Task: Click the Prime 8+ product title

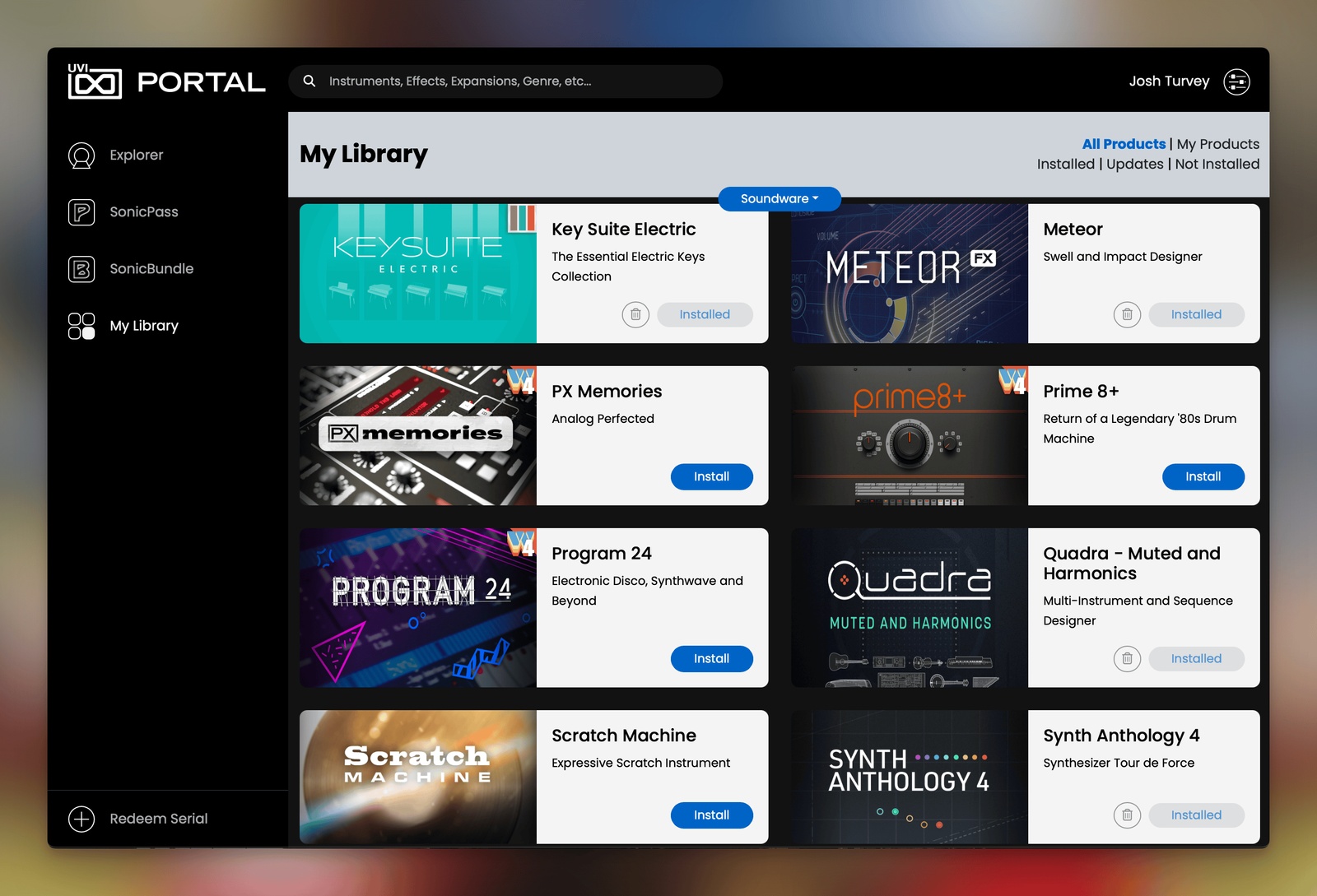Action: 1081,392
